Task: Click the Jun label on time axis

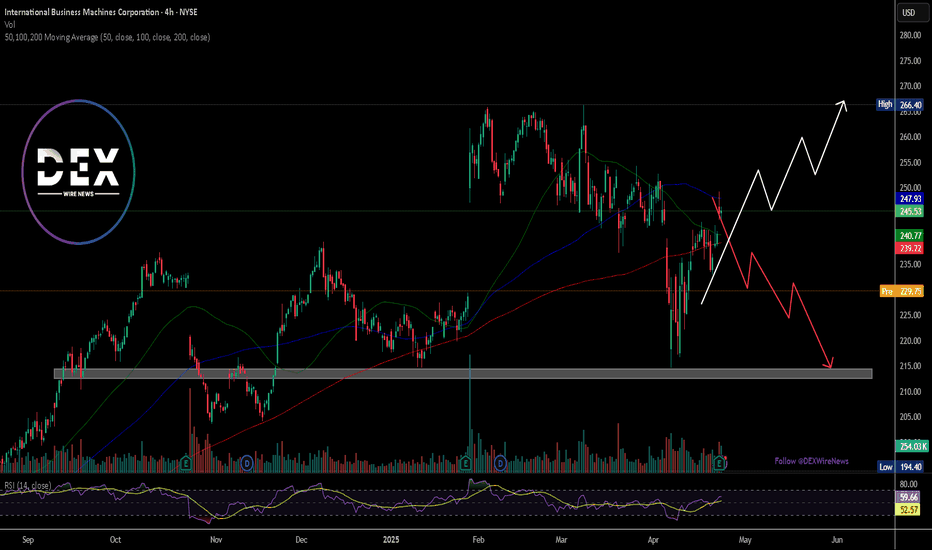Action: coord(837,540)
